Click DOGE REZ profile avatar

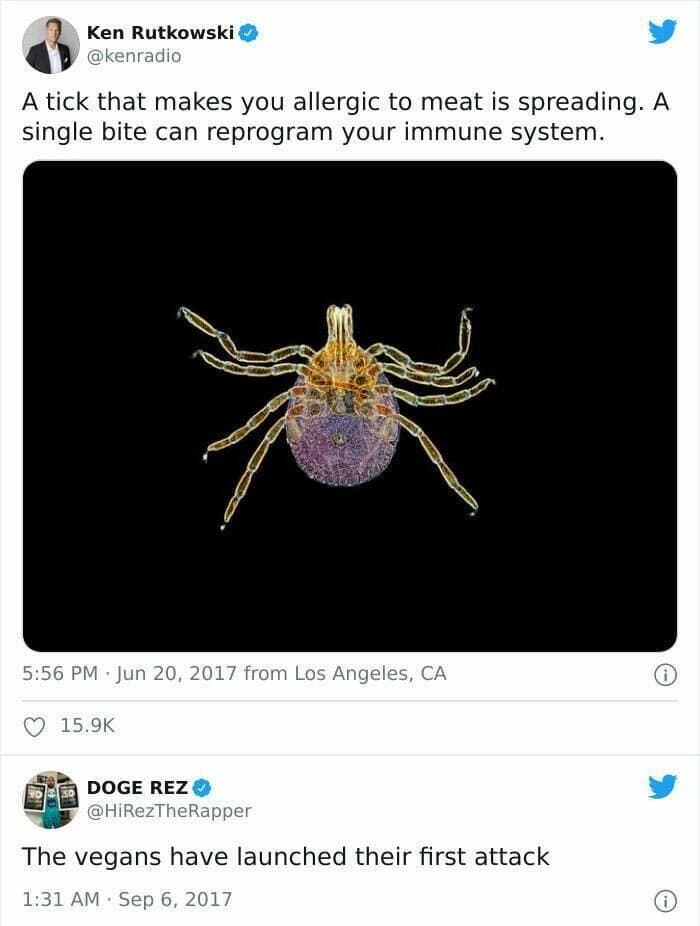[x=51, y=800]
